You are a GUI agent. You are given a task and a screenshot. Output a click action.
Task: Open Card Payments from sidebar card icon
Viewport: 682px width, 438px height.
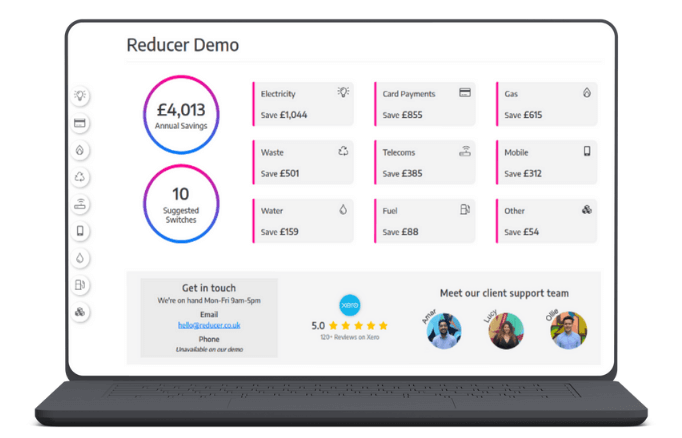(x=80, y=123)
